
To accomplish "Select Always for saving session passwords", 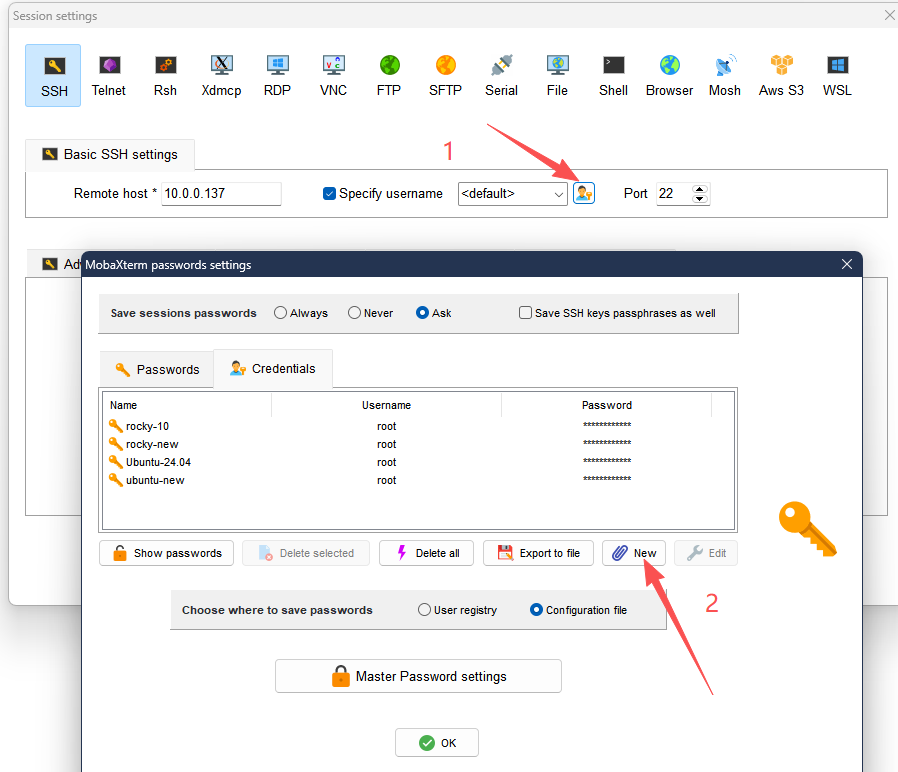I will point(280,313).
